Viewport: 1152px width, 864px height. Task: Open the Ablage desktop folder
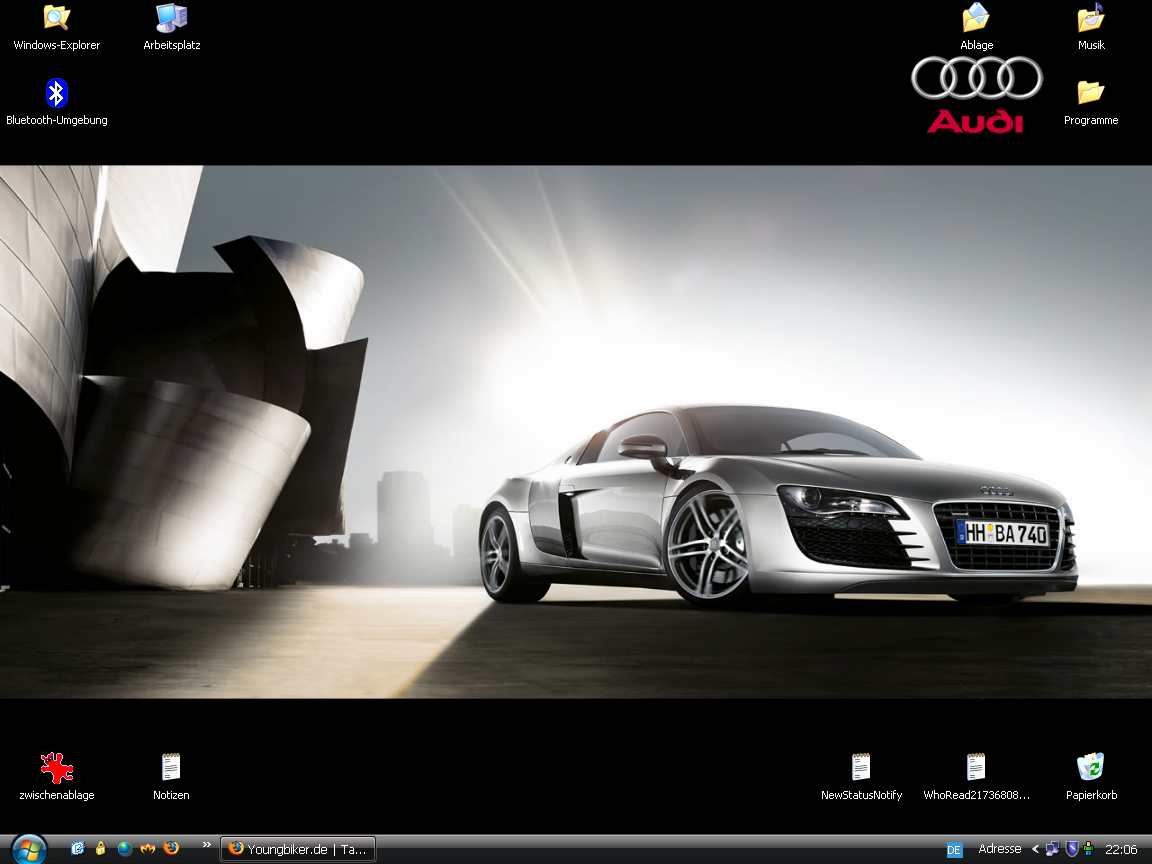pos(976,27)
